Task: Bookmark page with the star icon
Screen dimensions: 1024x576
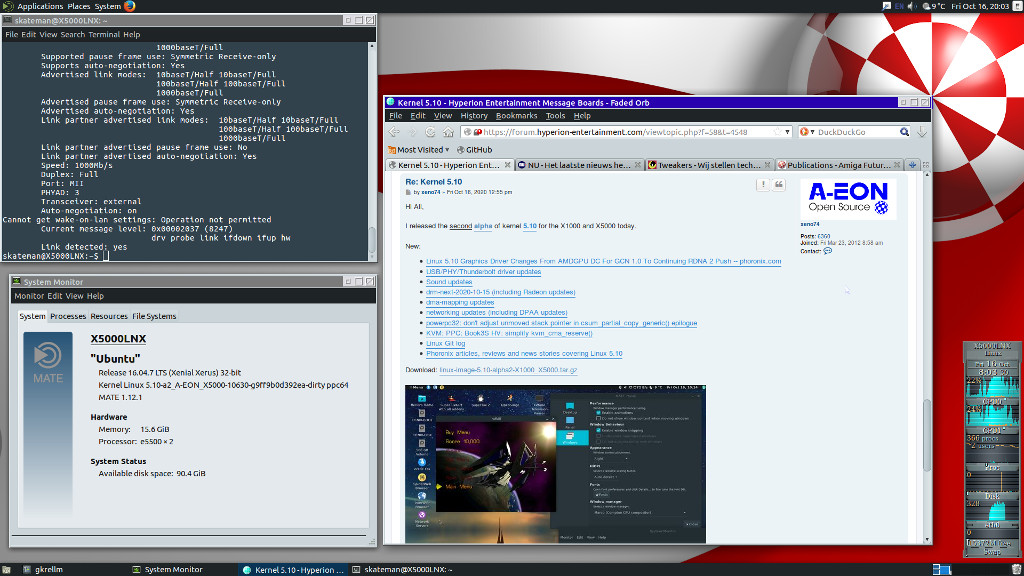Action: (x=777, y=132)
